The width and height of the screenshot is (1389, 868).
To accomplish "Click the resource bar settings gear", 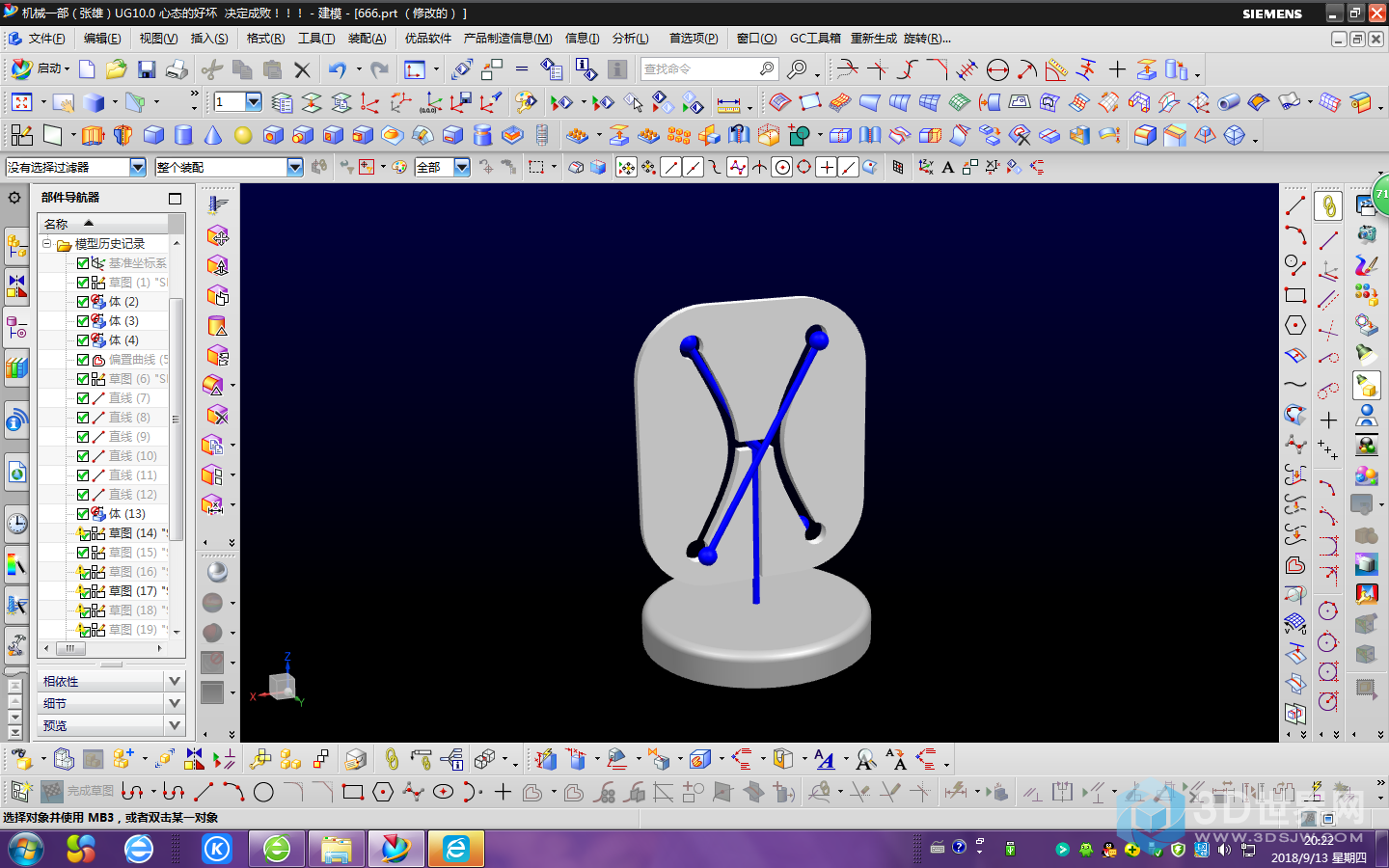I will [14, 198].
